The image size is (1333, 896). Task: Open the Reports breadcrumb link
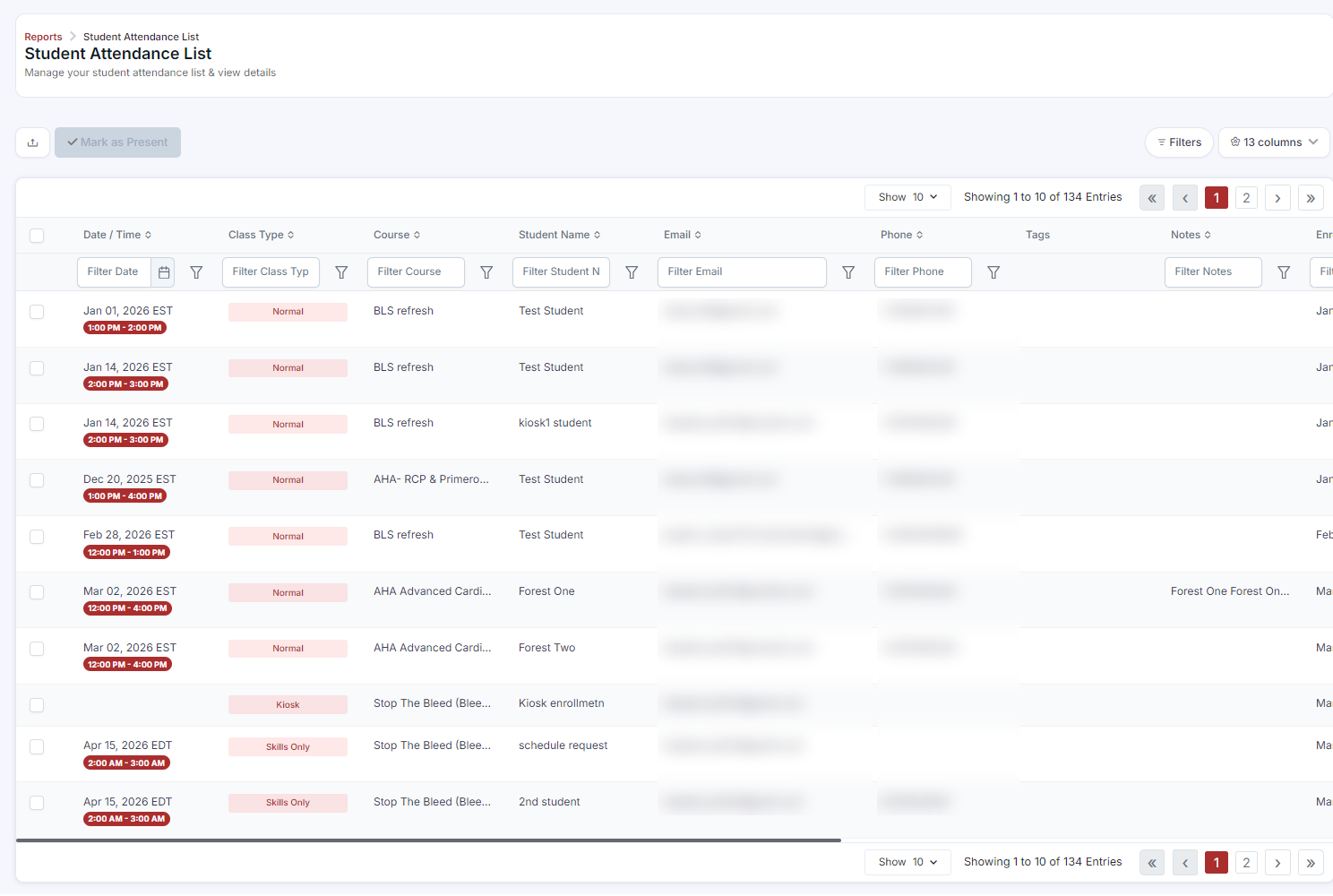(43, 37)
